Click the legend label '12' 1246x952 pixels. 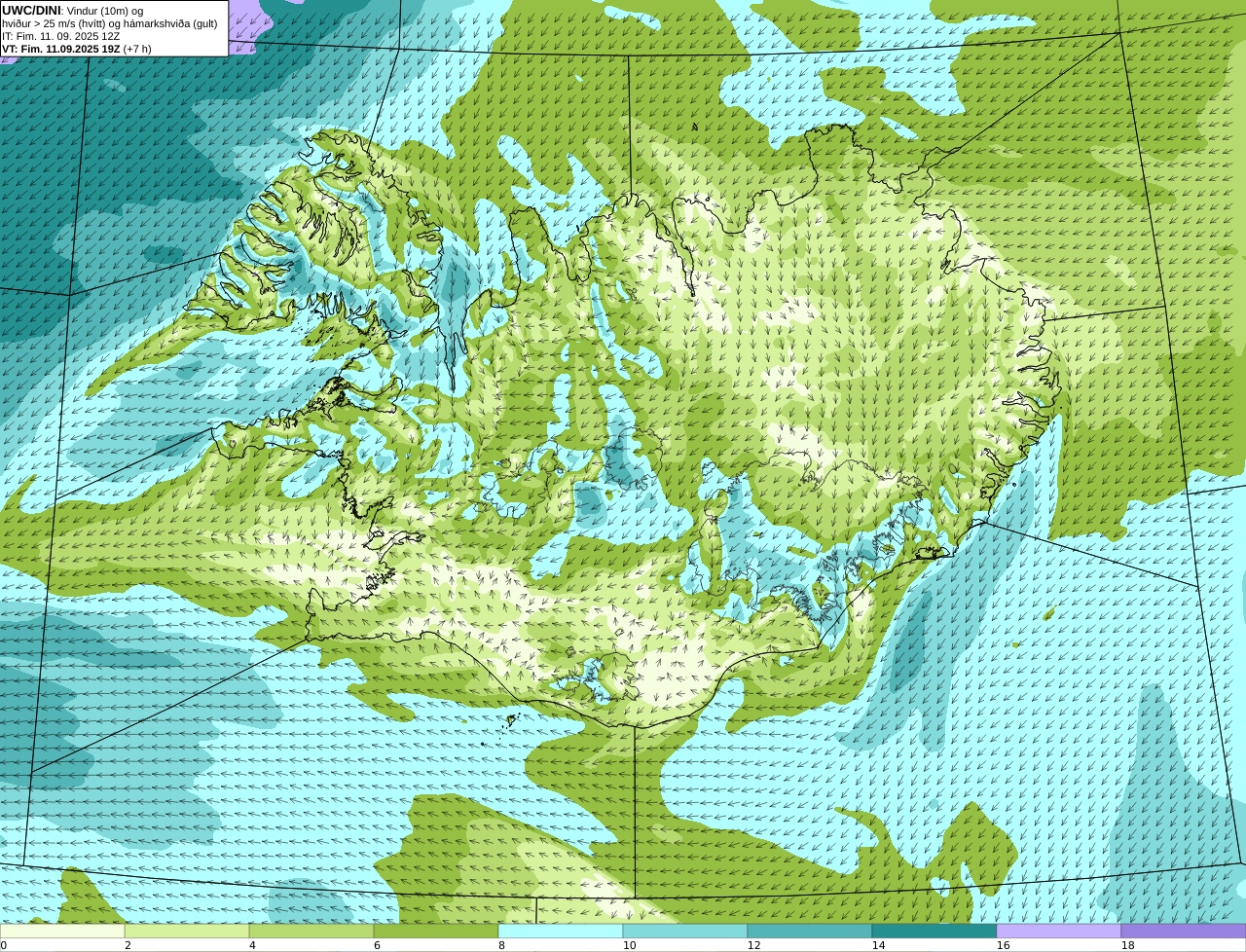pos(753,945)
